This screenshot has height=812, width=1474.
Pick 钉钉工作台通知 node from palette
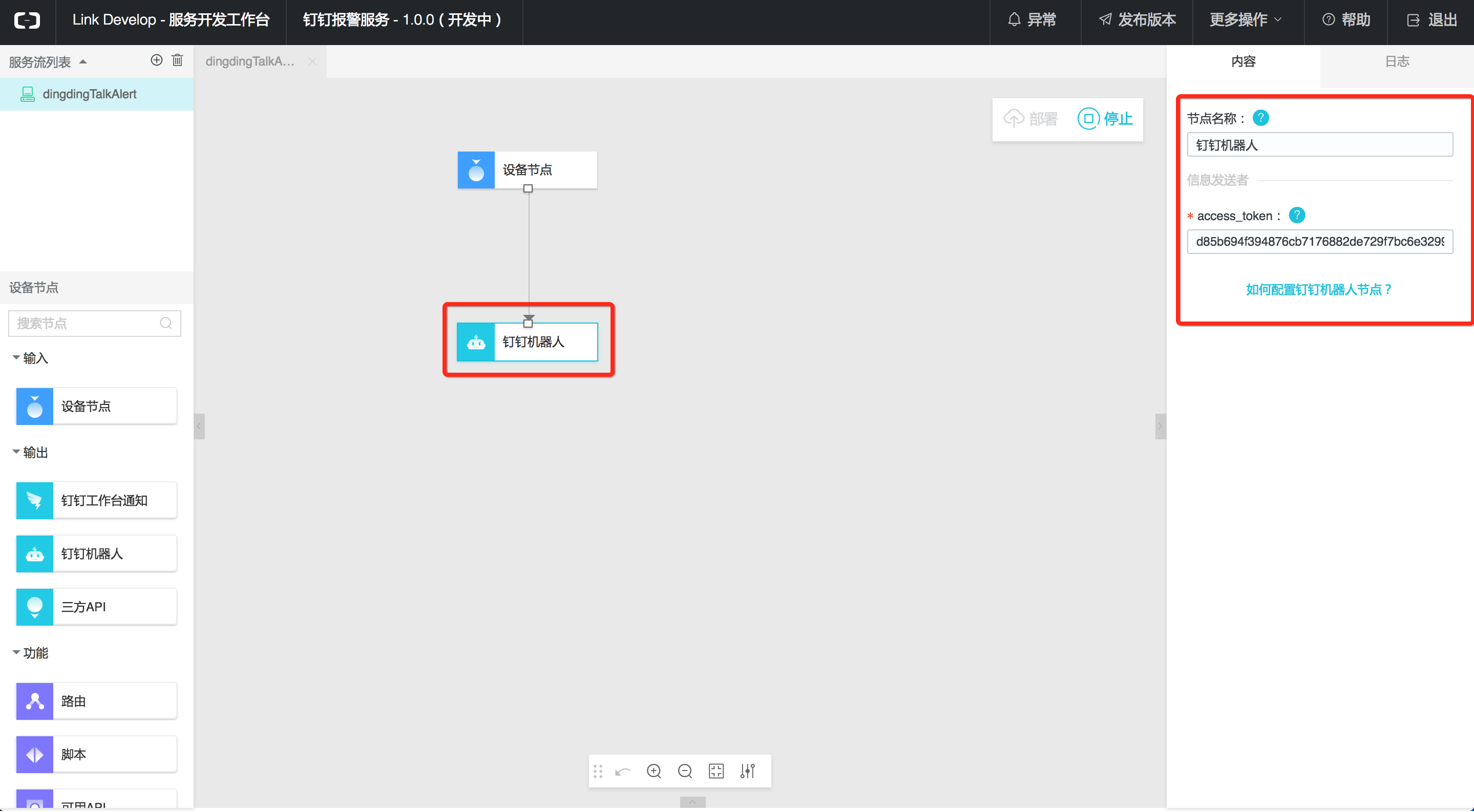[x=96, y=500]
